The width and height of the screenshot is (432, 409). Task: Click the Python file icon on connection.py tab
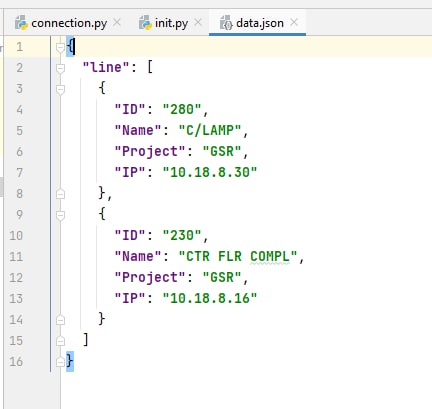[21, 23]
